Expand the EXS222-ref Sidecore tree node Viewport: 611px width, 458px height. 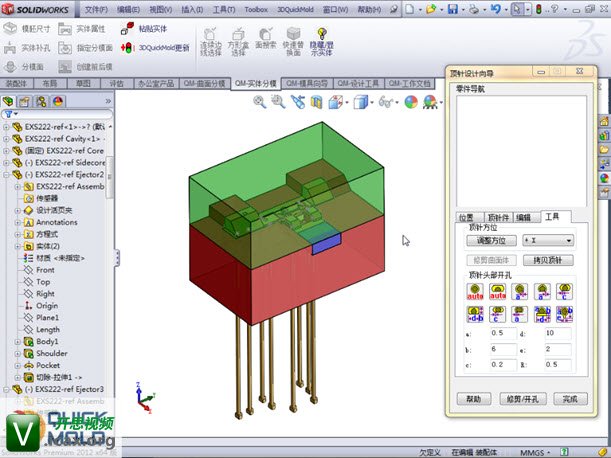pos(6,163)
